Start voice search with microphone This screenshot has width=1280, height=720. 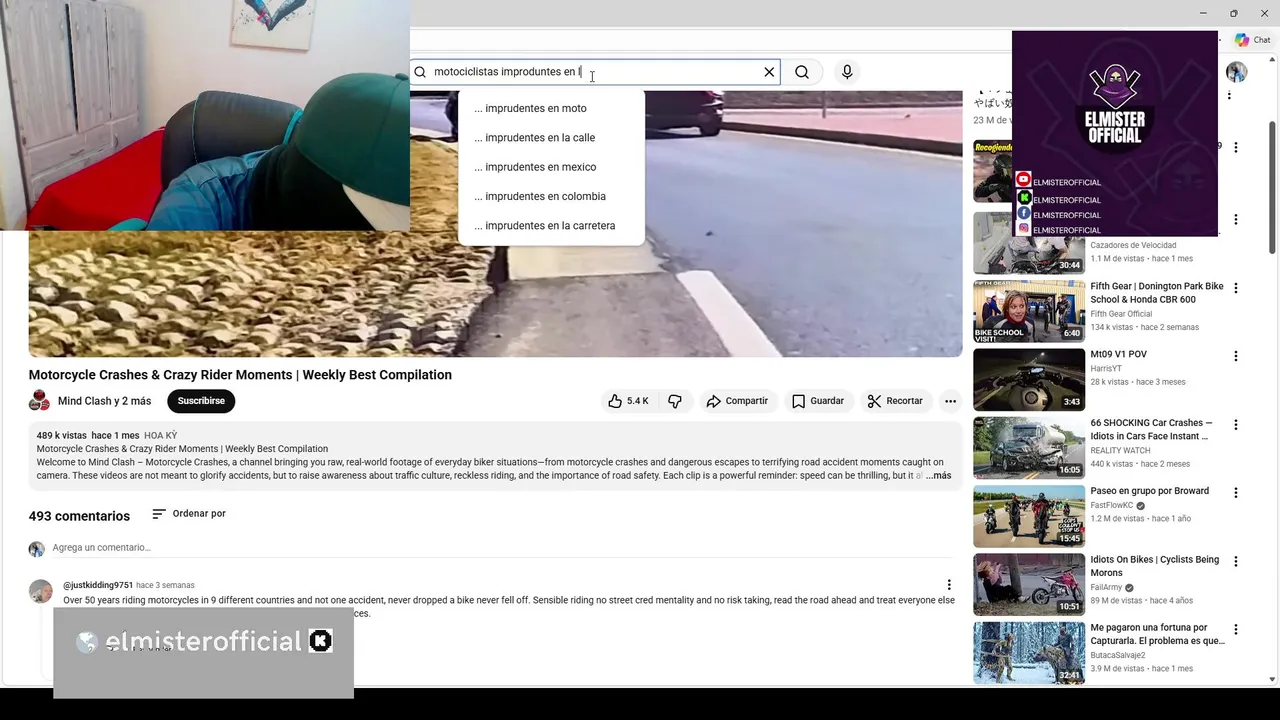click(847, 72)
